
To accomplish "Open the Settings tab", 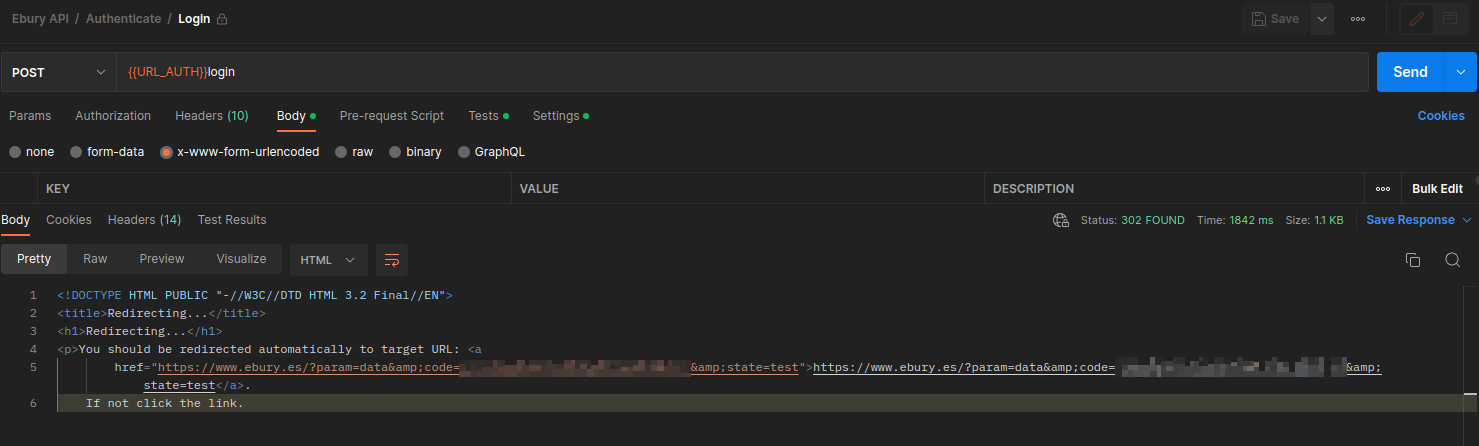I will (560, 116).
